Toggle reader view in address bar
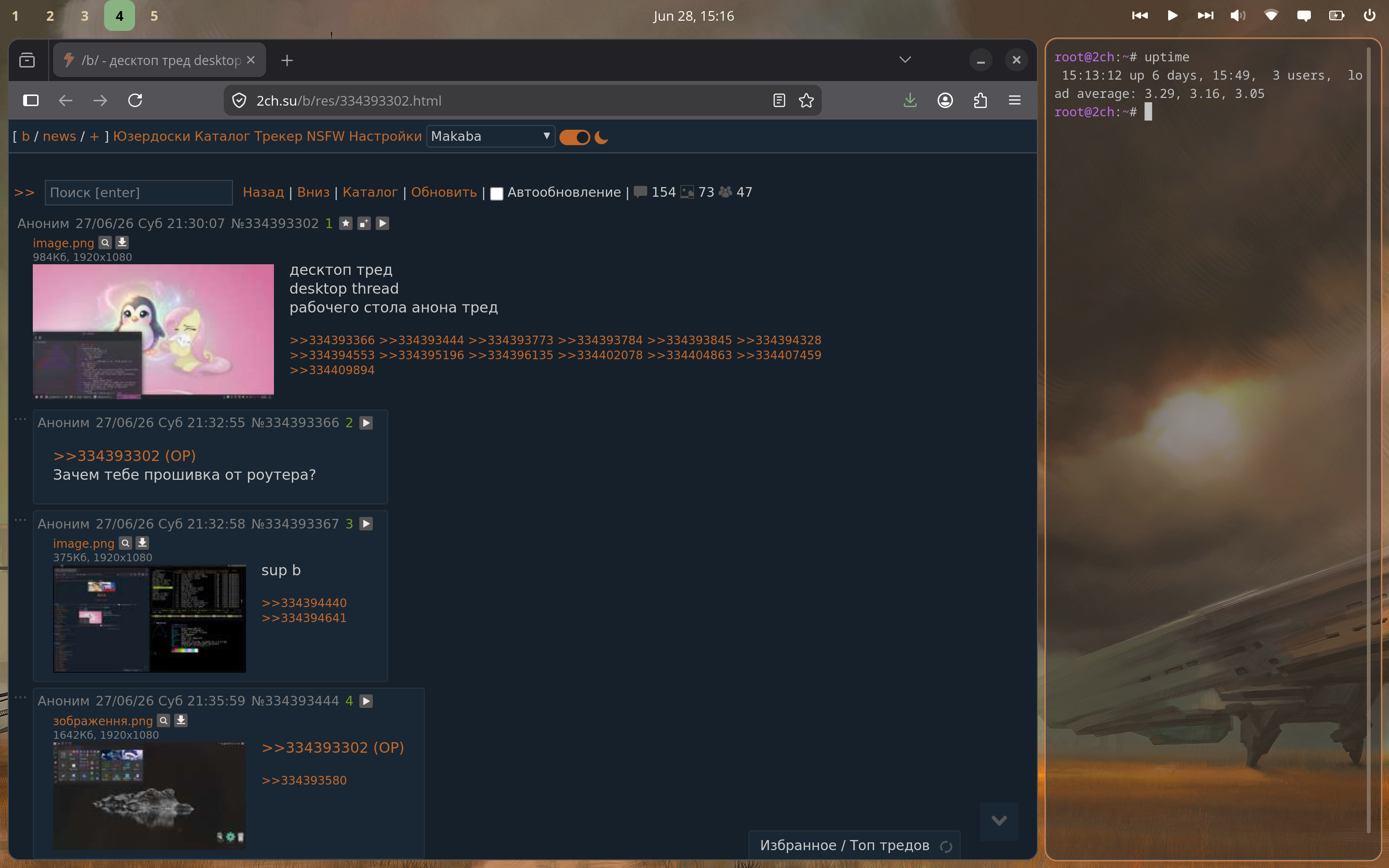 click(779, 100)
